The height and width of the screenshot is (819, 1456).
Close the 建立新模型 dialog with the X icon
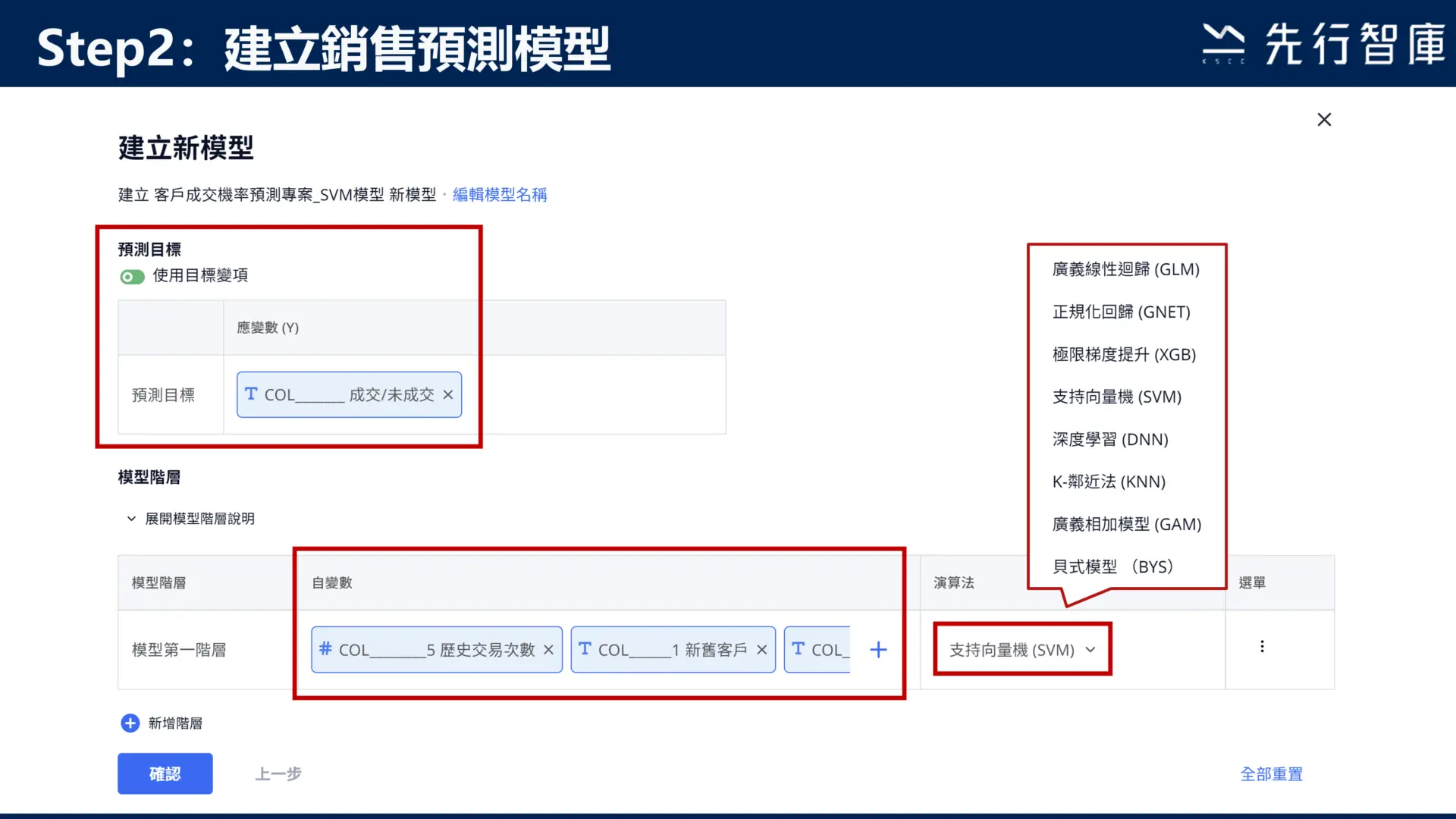[x=1324, y=120]
